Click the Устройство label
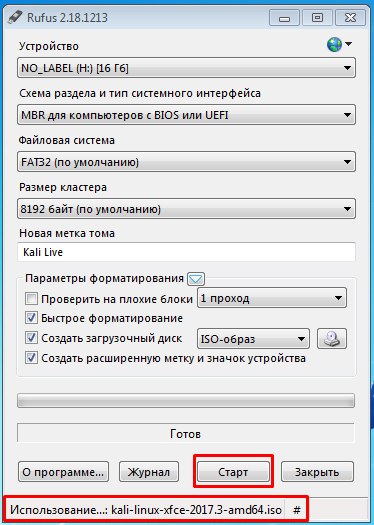This screenshot has width=374, height=525. tap(49, 46)
